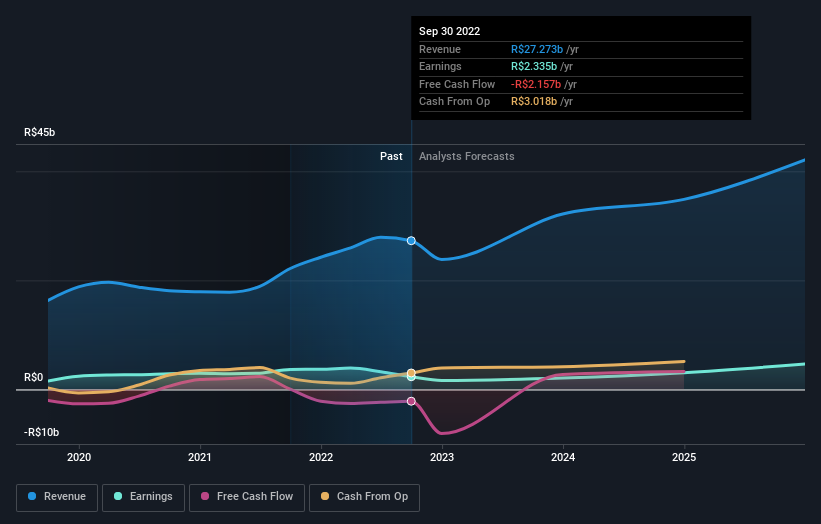821x524 pixels.
Task: Click the 2021 x-axis label
Action: pyautogui.click(x=200, y=457)
